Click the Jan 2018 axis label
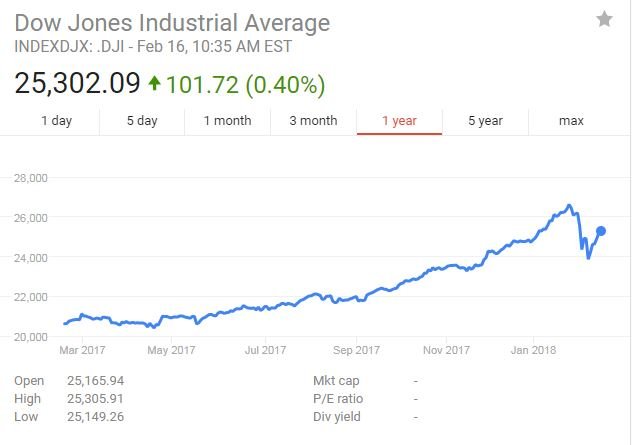This screenshot has height=445, width=633. pos(533,350)
